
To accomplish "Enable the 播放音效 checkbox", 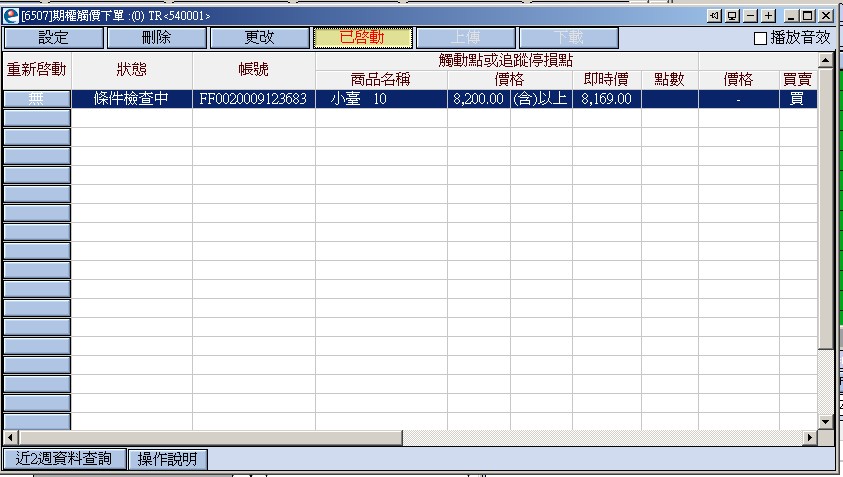I will (760, 38).
